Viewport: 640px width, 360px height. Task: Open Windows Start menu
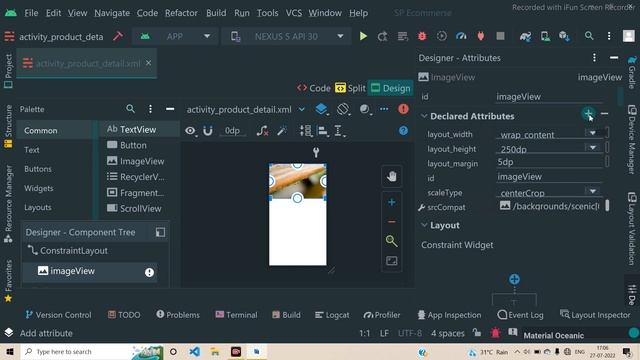click(x=10, y=351)
